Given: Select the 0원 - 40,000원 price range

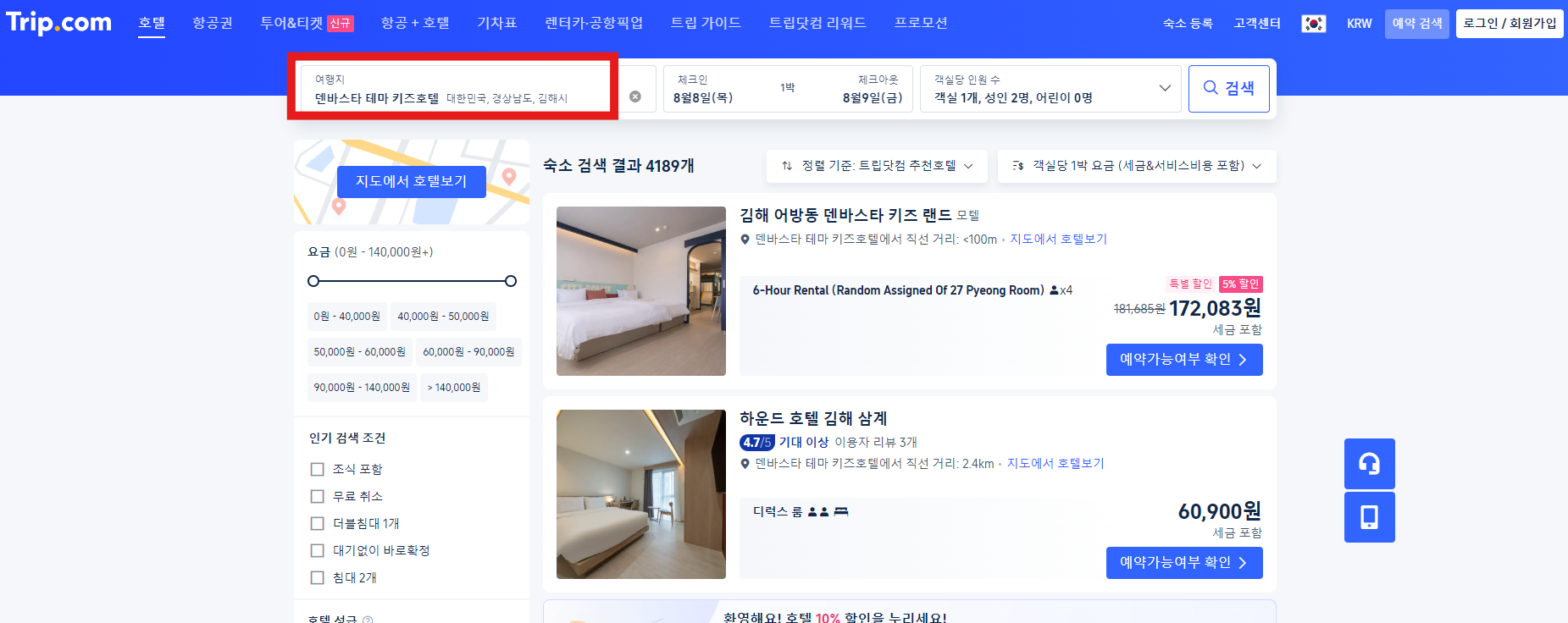Looking at the screenshot, I should click(x=346, y=317).
